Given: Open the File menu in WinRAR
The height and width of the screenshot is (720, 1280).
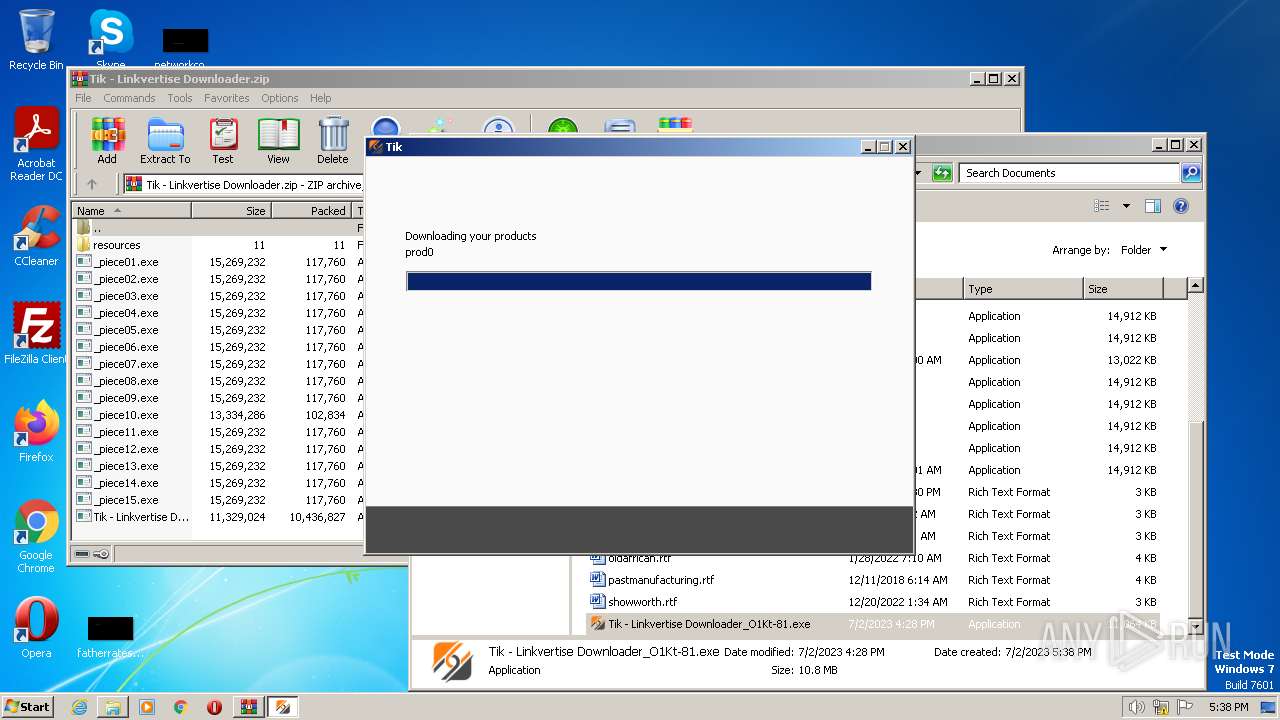Looking at the screenshot, I should click(83, 98).
